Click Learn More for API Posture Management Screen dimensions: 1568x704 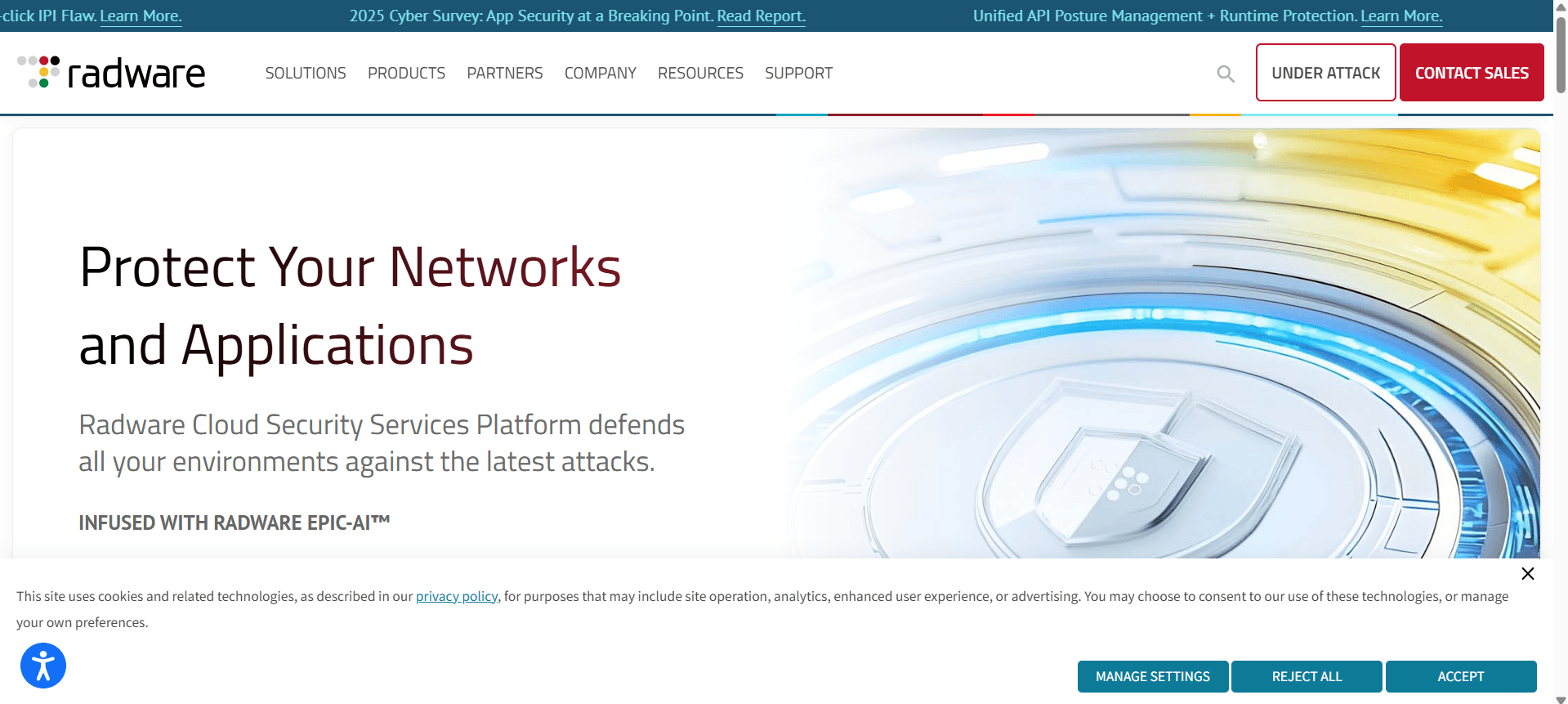1400,16
